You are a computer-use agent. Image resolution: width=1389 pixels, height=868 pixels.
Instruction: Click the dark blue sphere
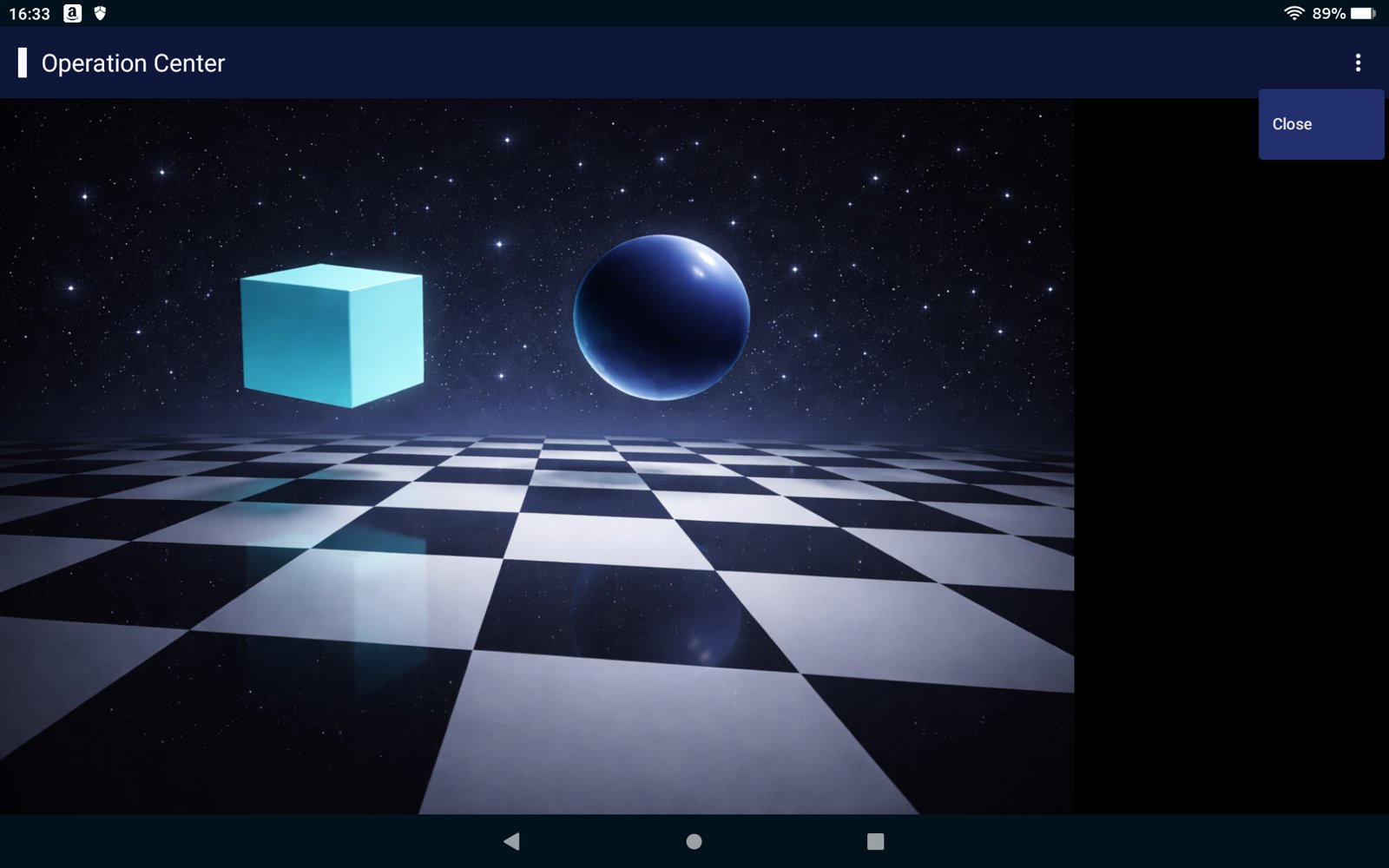(662, 318)
